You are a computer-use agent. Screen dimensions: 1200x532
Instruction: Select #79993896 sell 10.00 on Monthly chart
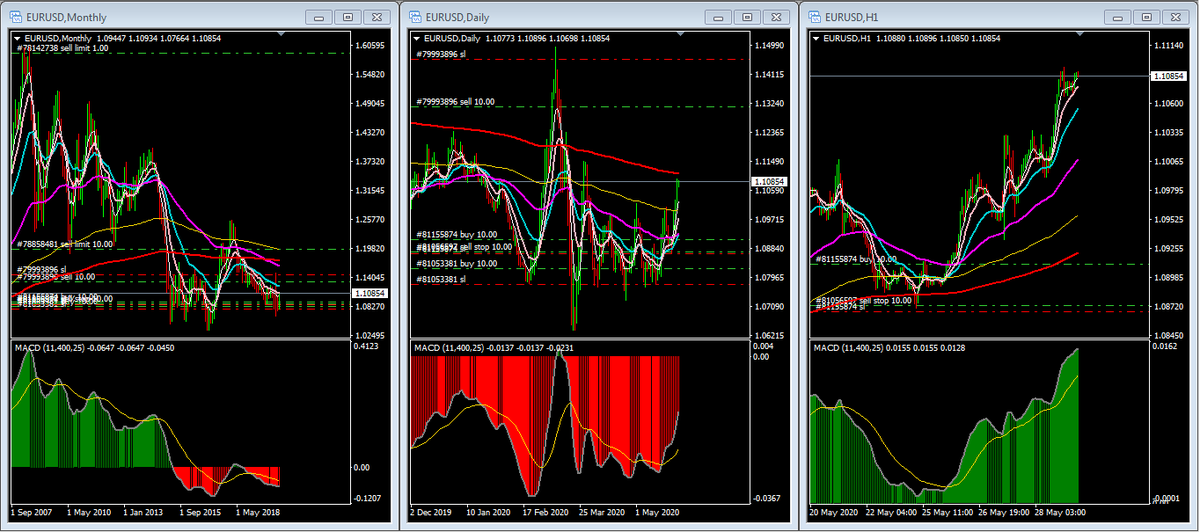(x=56, y=276)
